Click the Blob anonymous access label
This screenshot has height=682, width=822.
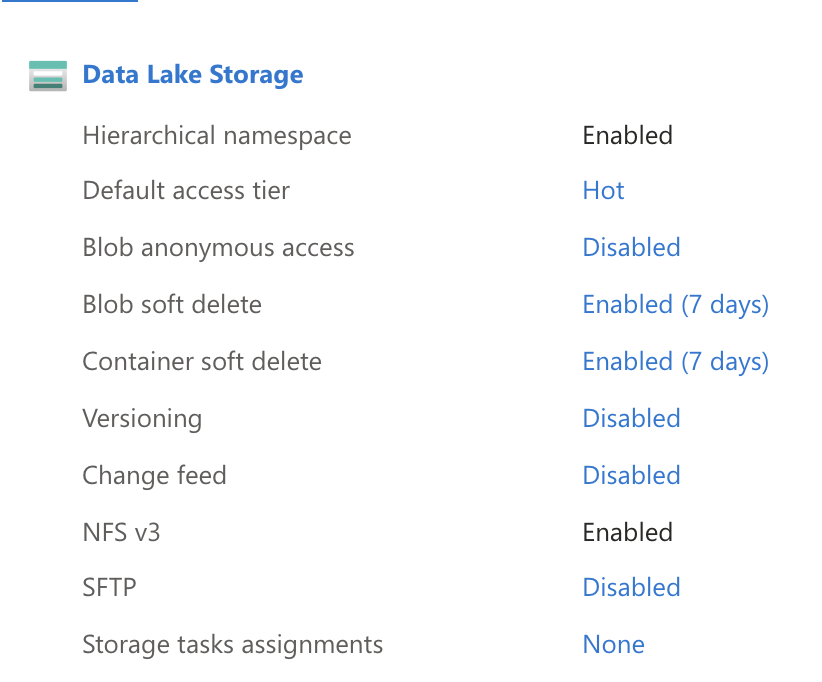pos(218,247)
